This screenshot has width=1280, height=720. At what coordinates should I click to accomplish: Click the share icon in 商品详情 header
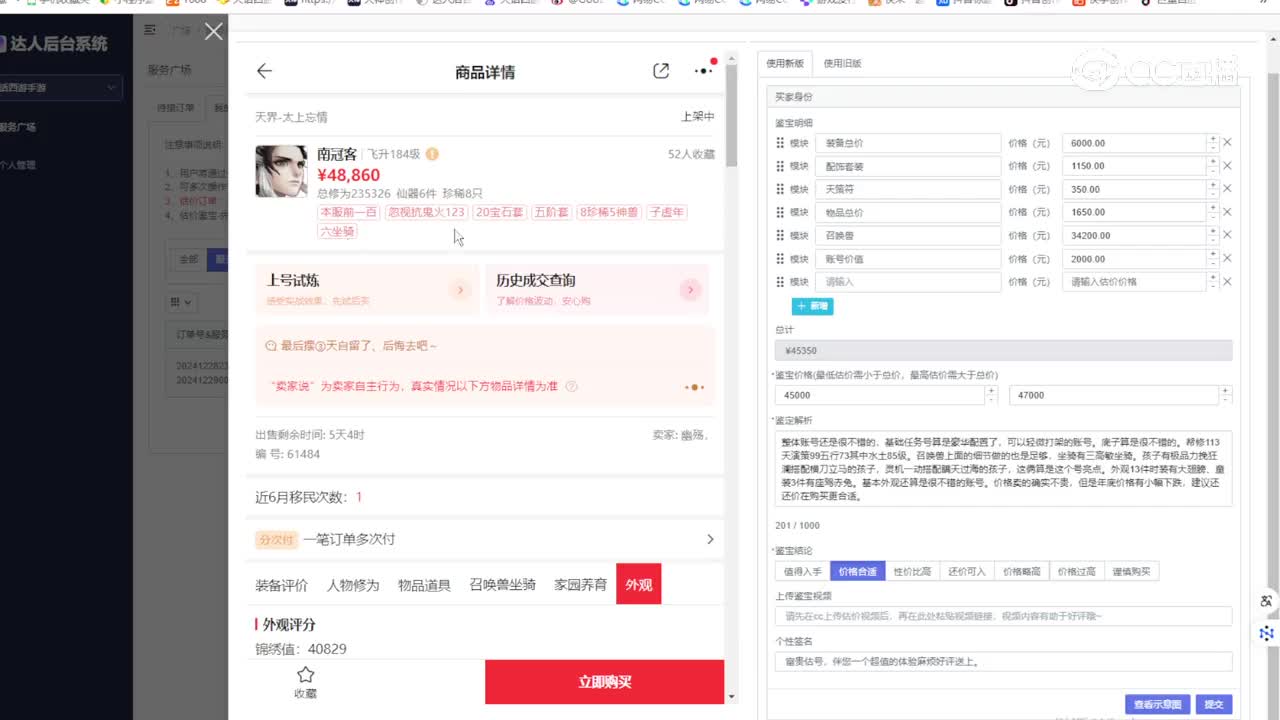661,71
